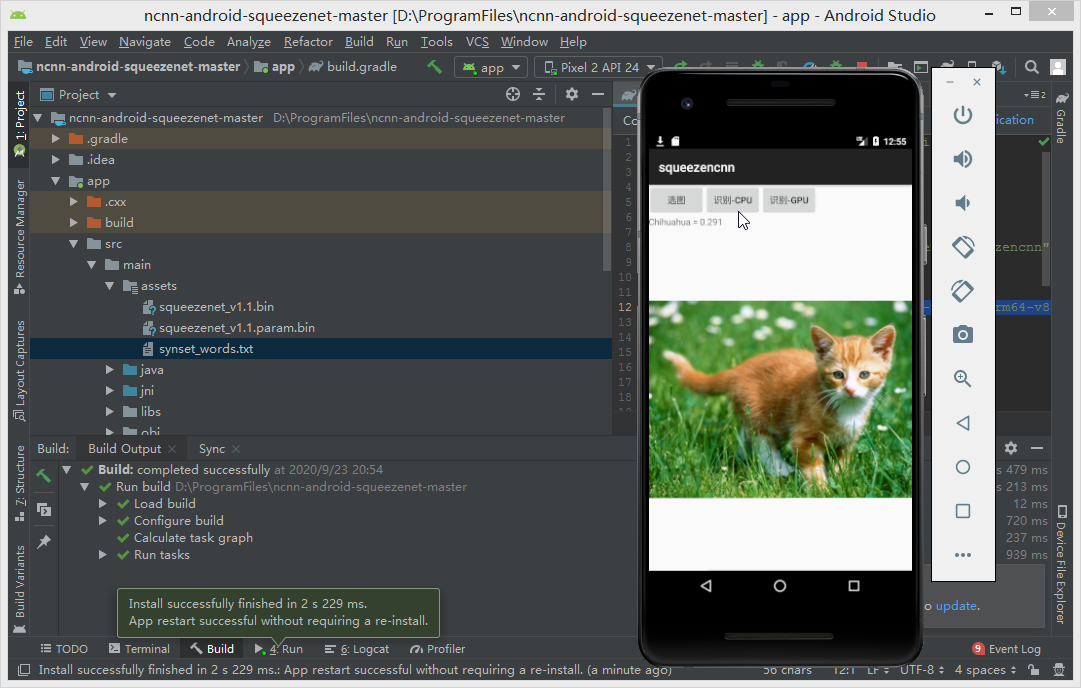This screenshot has height=688, width=1081.
Task: Hide the Project panel with minus icon
Action: [x=598, y=94]
